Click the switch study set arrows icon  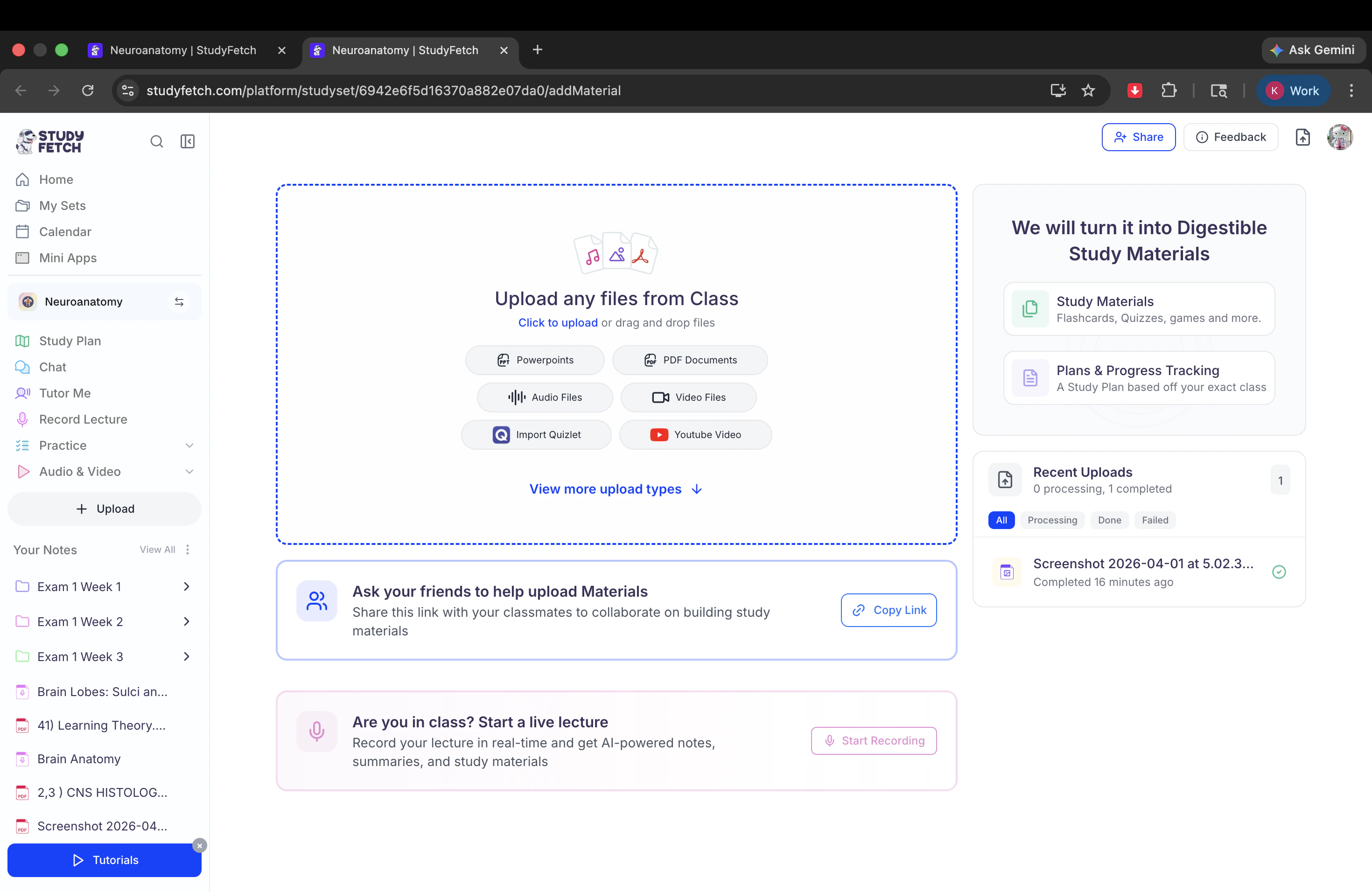[x=179, y=302]
